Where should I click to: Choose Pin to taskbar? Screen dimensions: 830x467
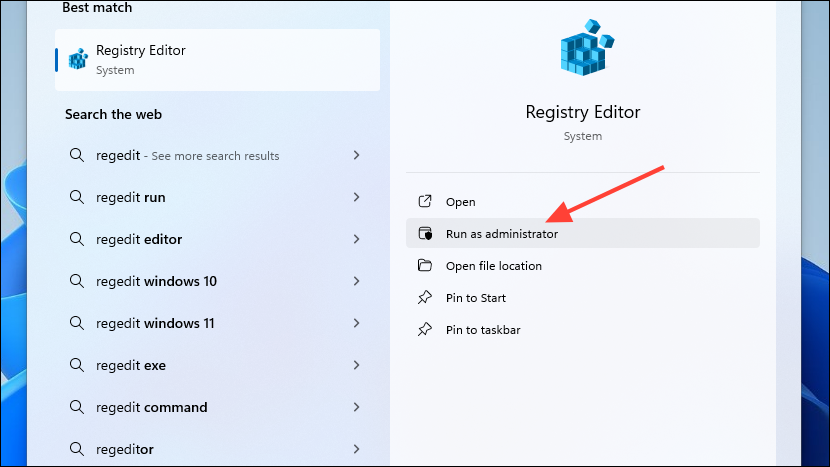click(583, 329)
